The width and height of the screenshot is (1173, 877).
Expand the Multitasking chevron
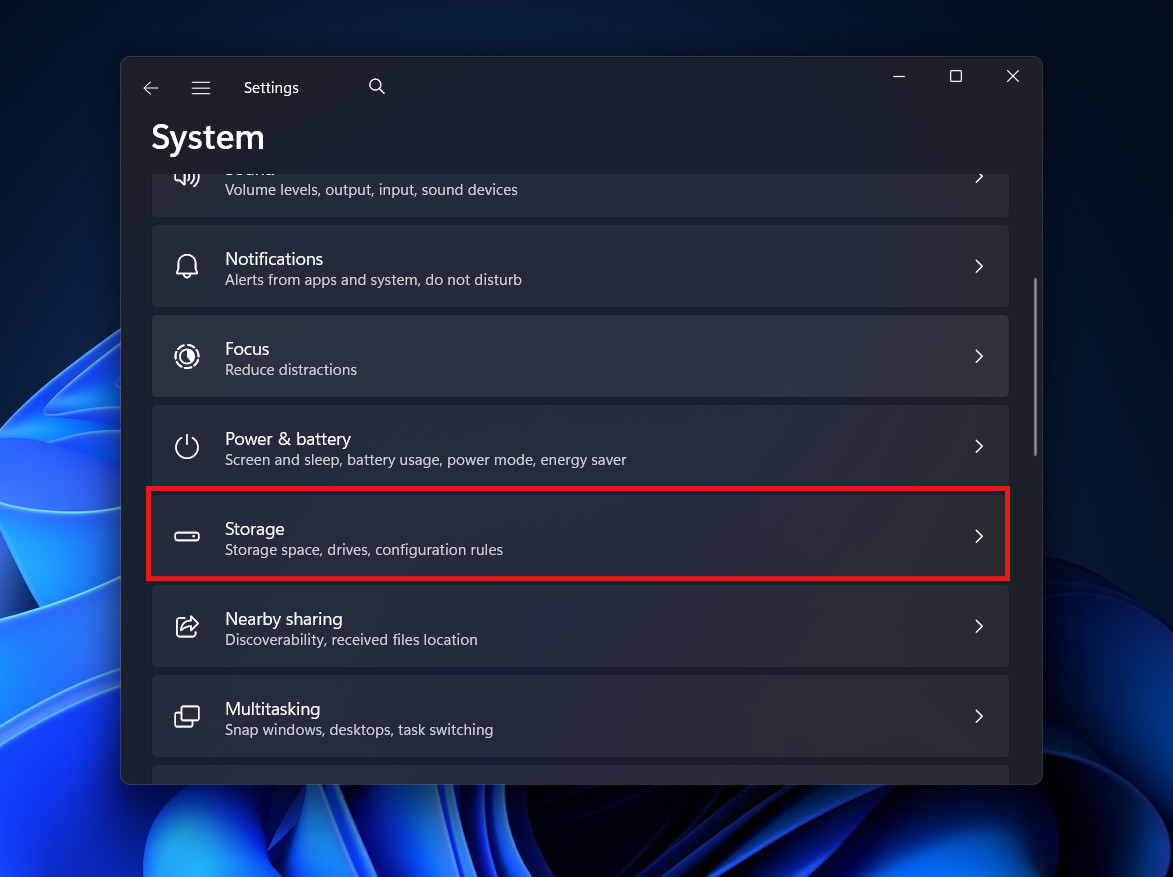pos(979,716)
